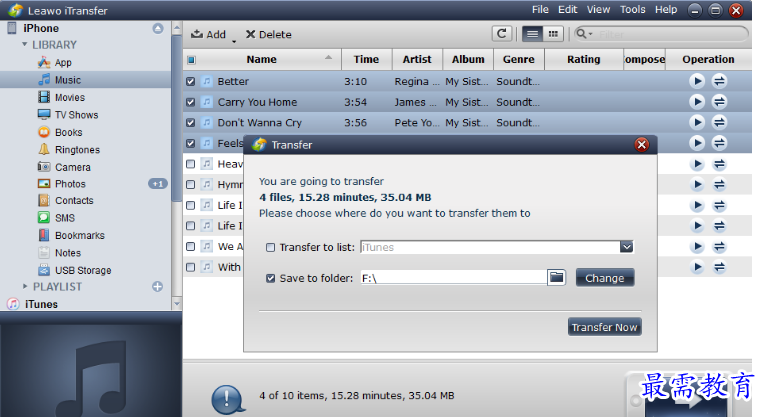Click the Add button

coord(208,34)
